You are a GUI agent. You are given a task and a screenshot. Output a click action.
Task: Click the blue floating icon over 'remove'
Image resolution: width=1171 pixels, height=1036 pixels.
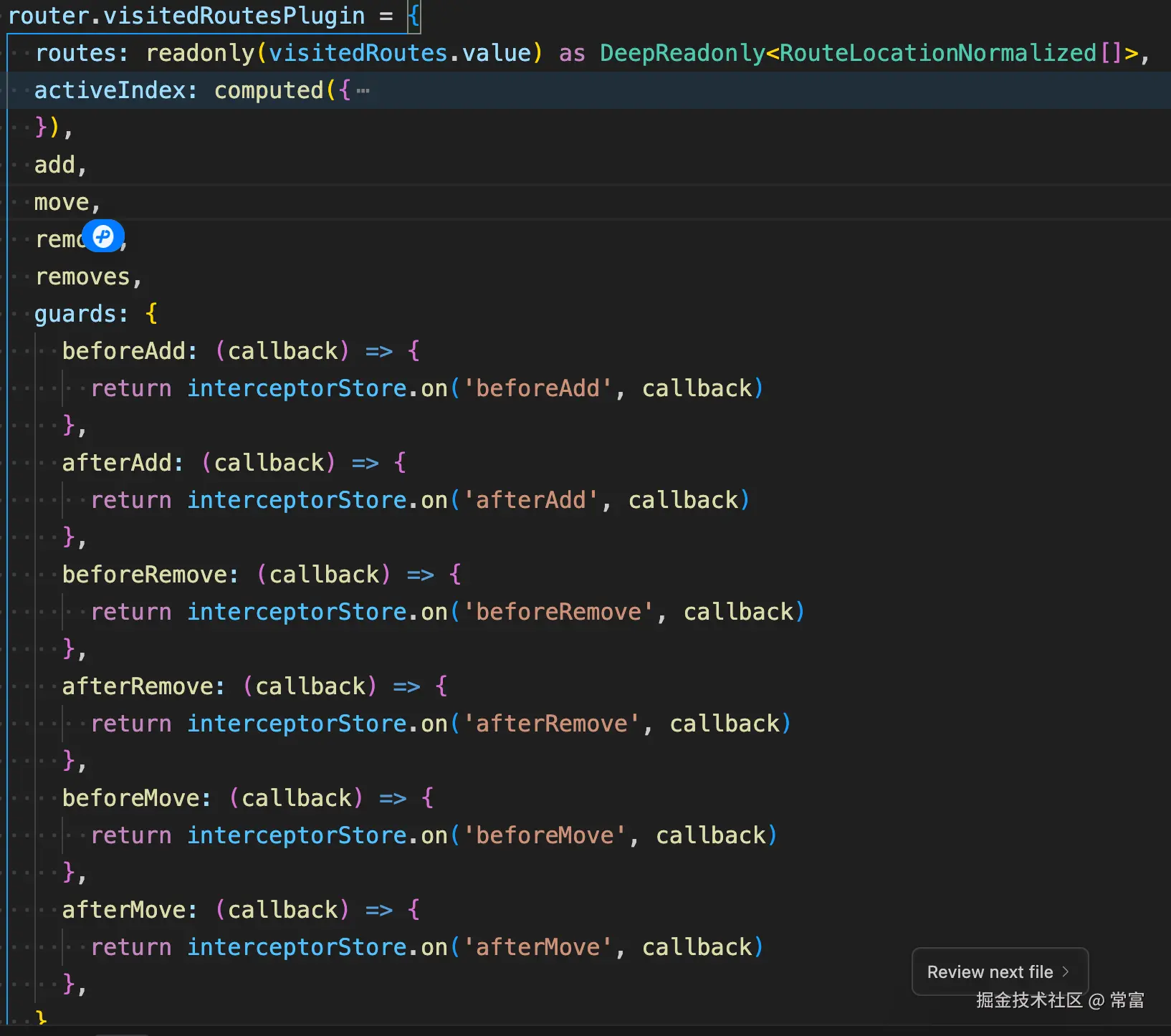[103, 236]
